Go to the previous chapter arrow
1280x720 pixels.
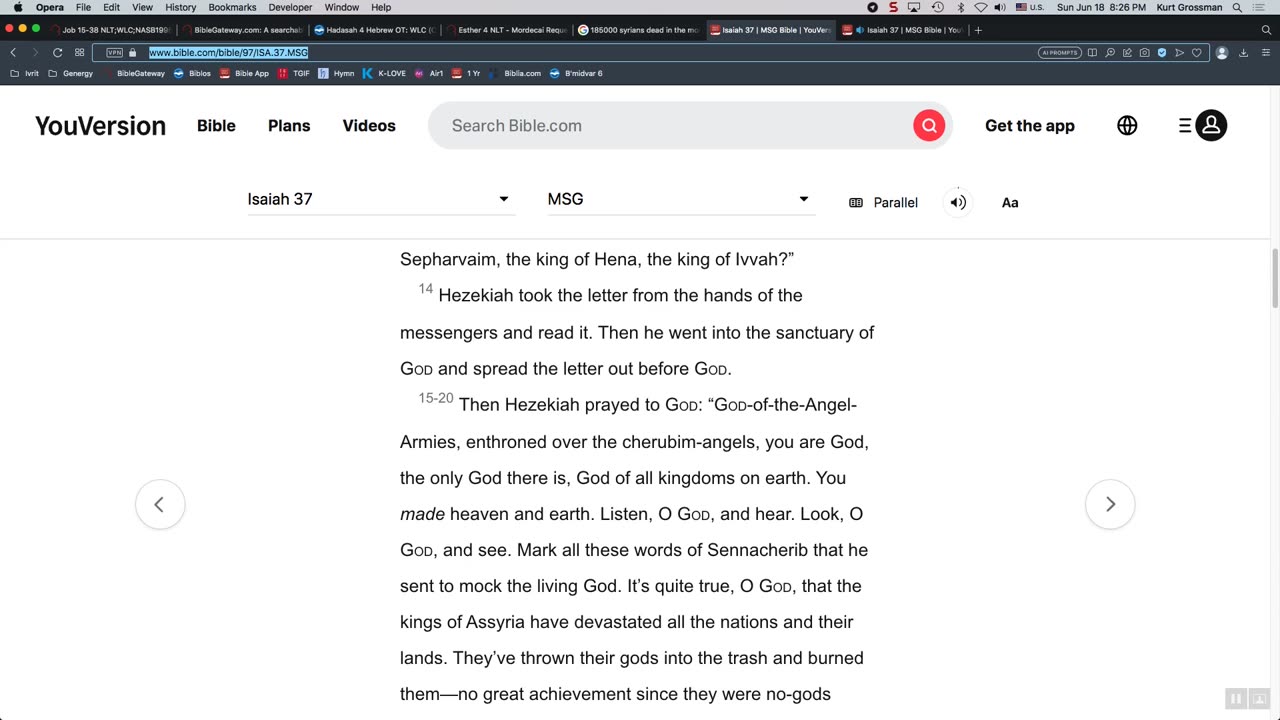click(160, 504)
